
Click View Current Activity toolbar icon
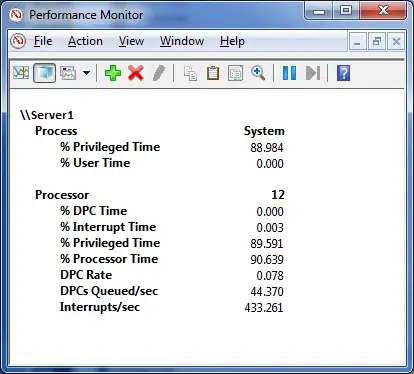click(x=21, y=73)
